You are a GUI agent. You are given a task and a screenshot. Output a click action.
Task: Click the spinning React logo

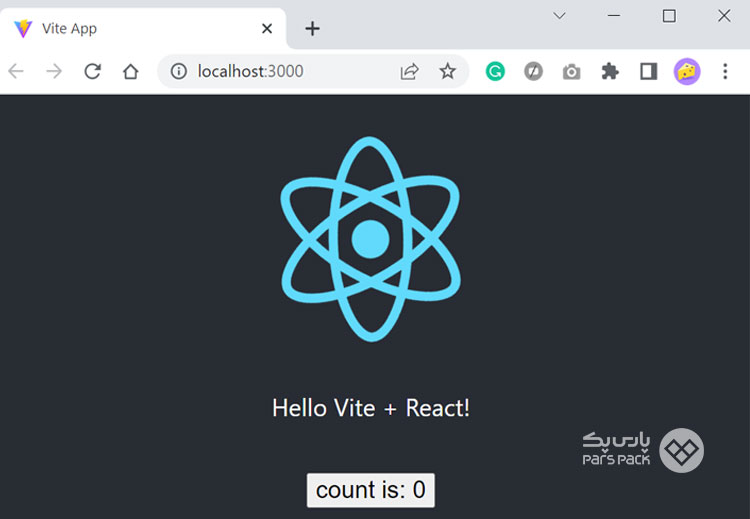(370, 239)
